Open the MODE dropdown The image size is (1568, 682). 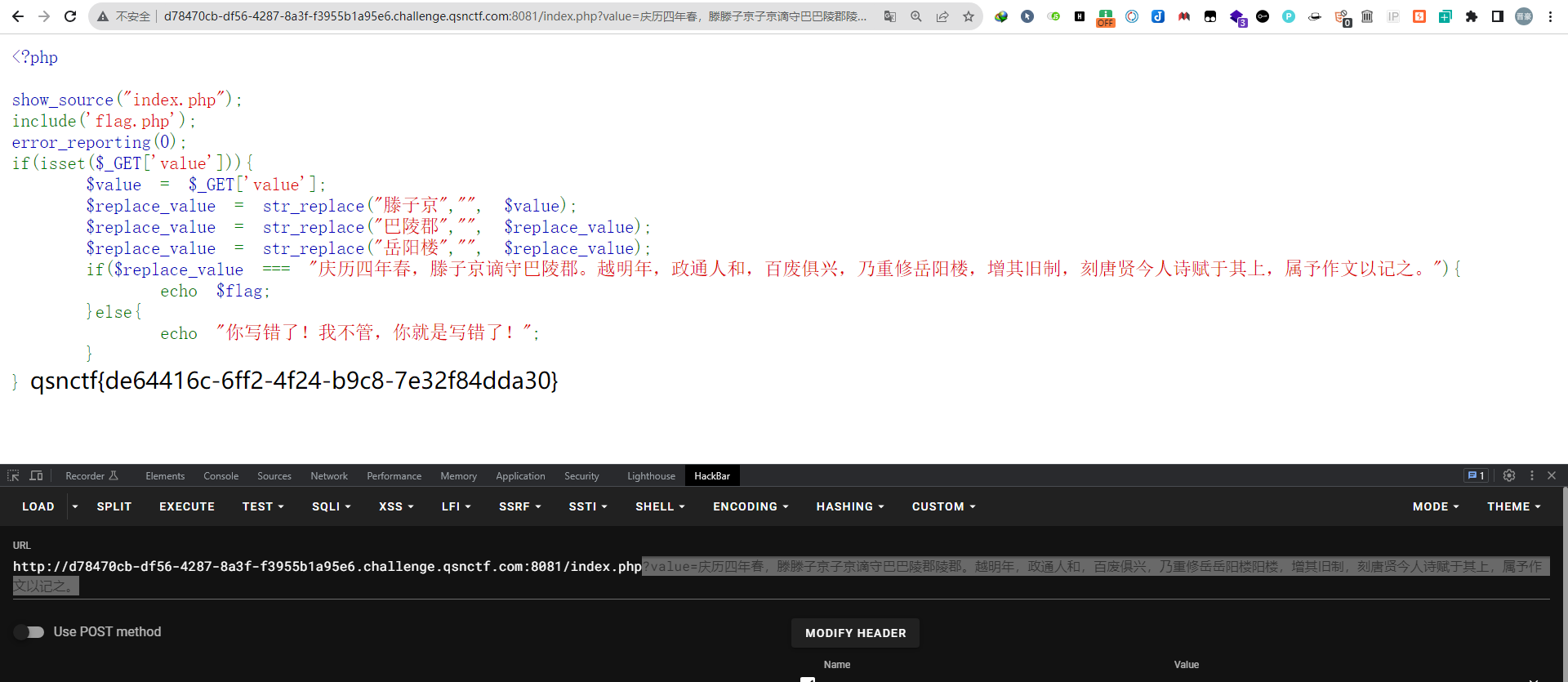1436,506
